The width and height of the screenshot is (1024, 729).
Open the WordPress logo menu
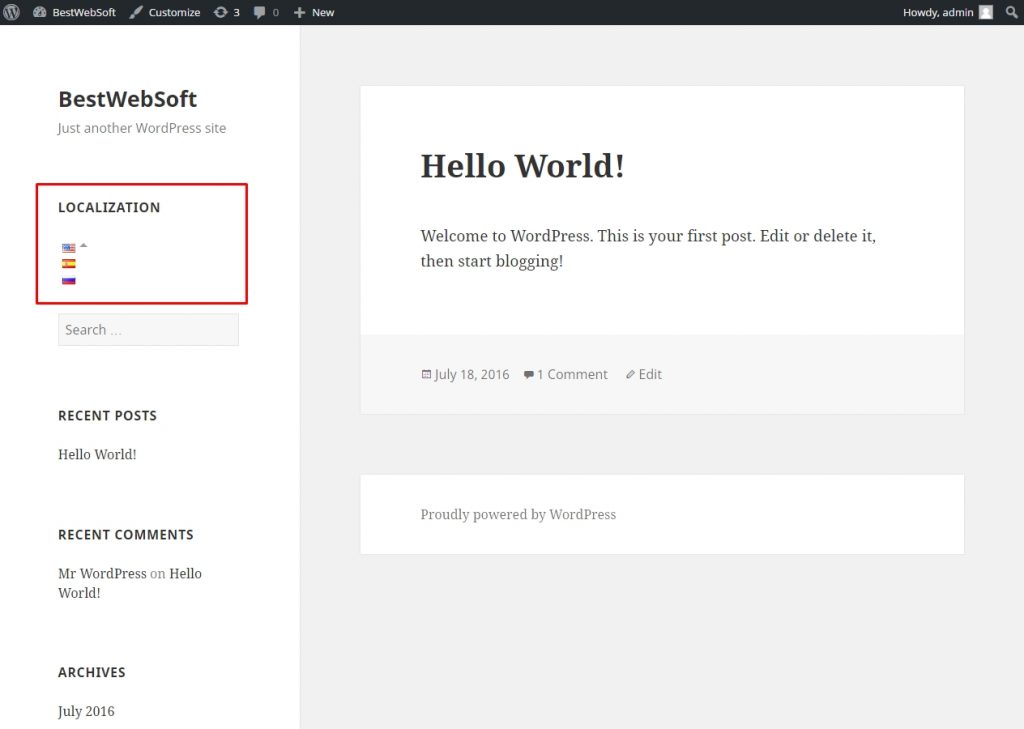11,12
